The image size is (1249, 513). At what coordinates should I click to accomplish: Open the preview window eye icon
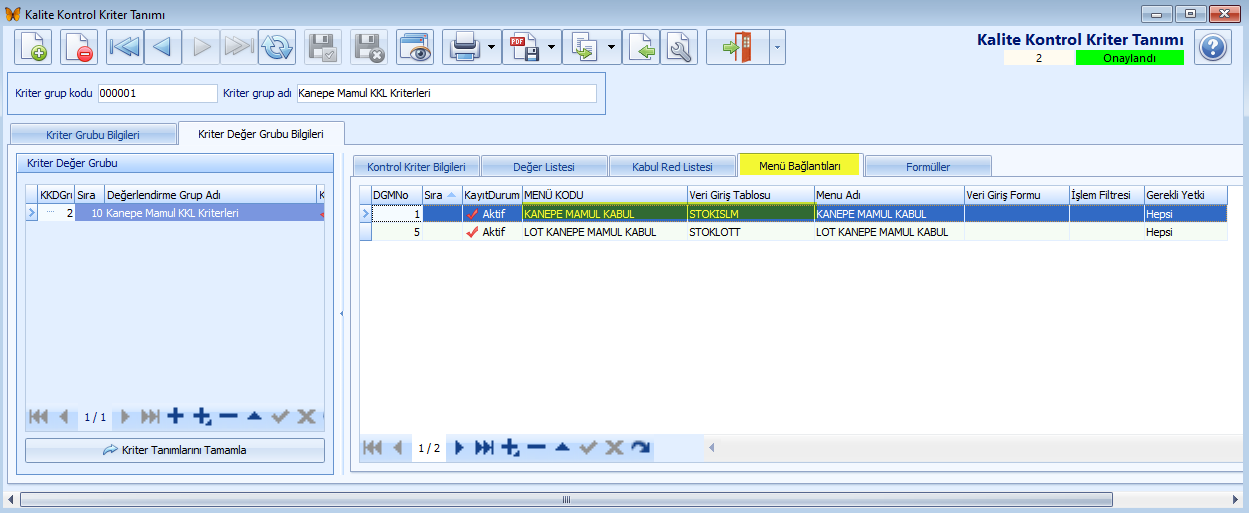414,47
